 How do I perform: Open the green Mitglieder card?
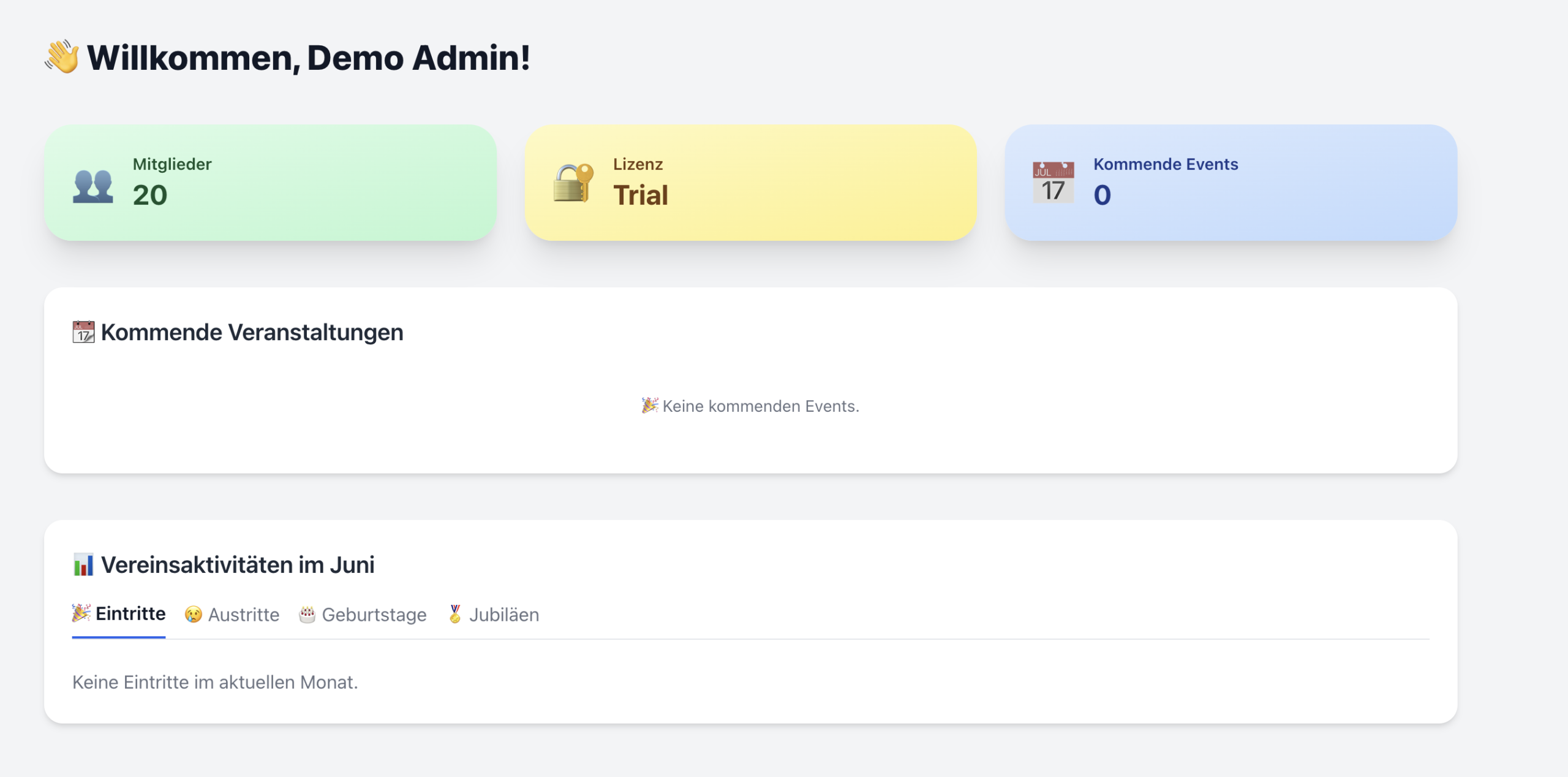pyautogui.click(x=270, y=183)
